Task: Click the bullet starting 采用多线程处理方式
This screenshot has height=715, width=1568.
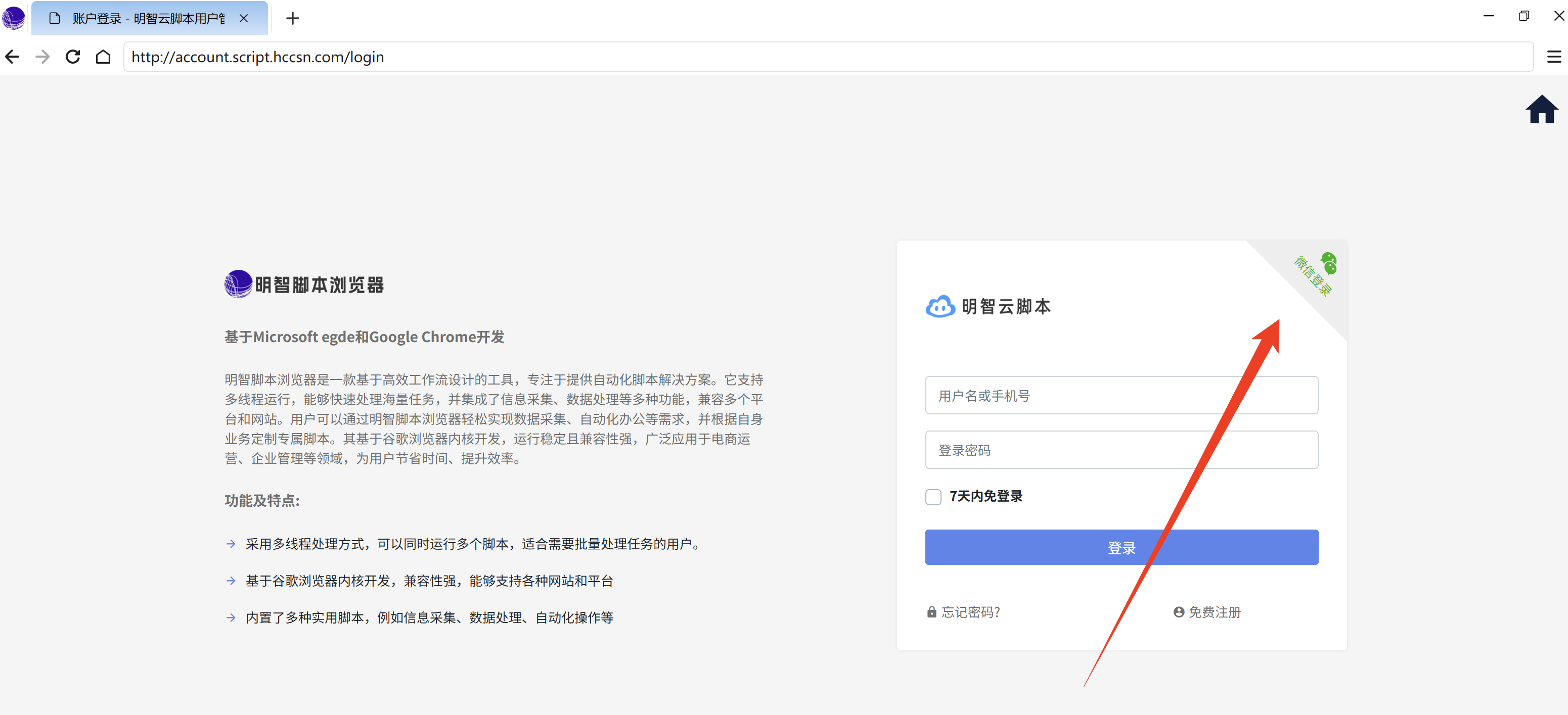Action: point(474,544)
